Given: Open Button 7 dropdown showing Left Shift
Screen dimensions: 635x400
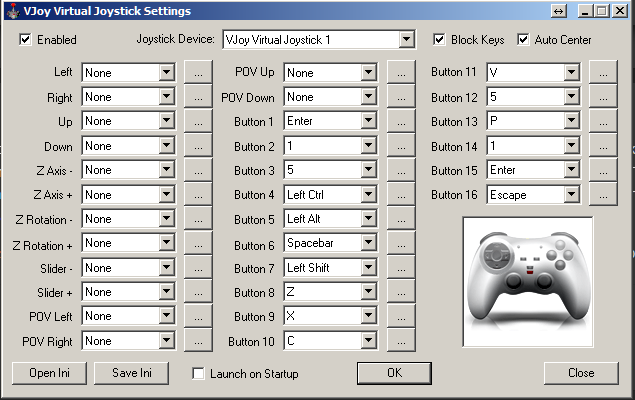Looking at the screenshot, I should (369, 268).
